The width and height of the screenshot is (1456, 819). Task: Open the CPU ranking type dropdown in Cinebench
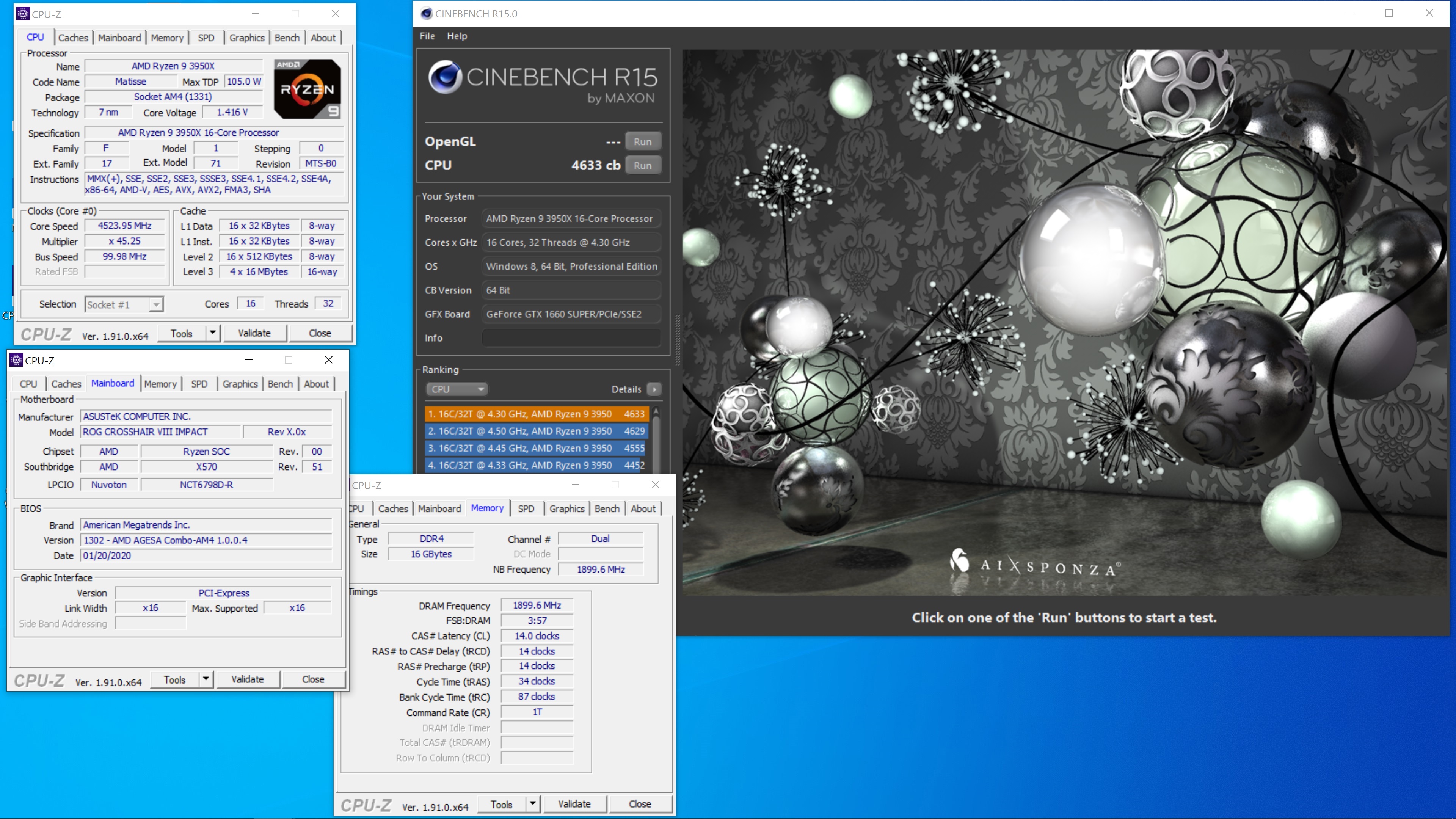click(x=456, y=389)
